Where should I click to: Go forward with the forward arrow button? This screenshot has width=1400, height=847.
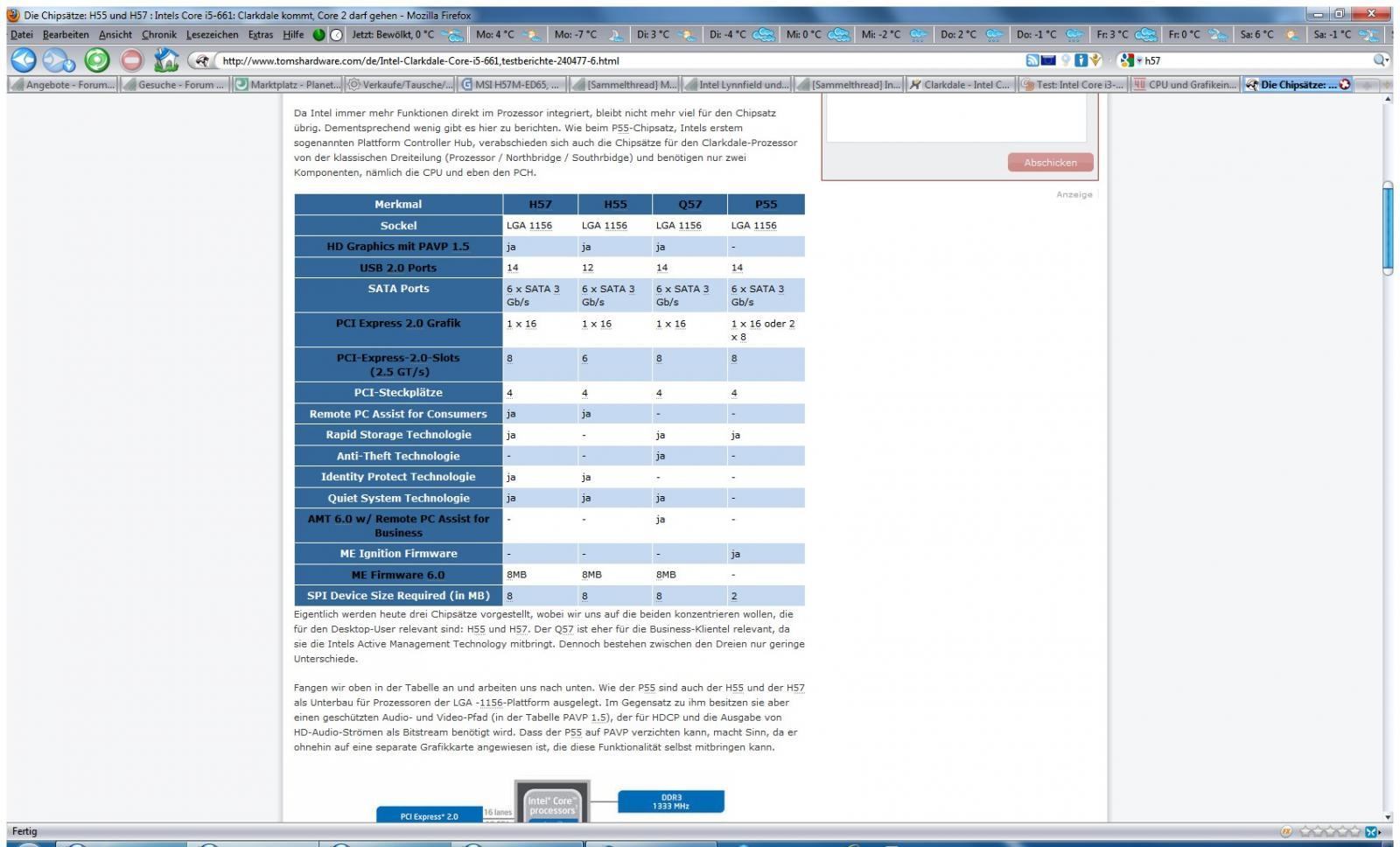pyautogui.click(x=59, y=59)
